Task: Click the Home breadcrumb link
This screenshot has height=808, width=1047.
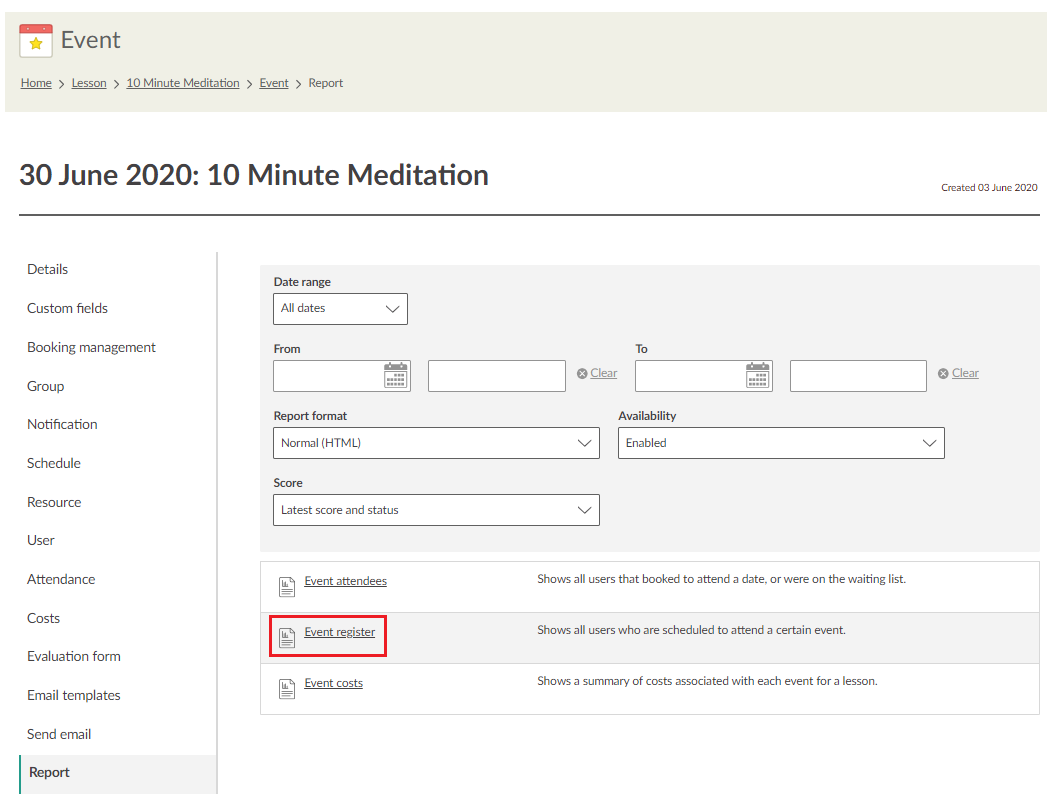Action: [x=36, y=83]
